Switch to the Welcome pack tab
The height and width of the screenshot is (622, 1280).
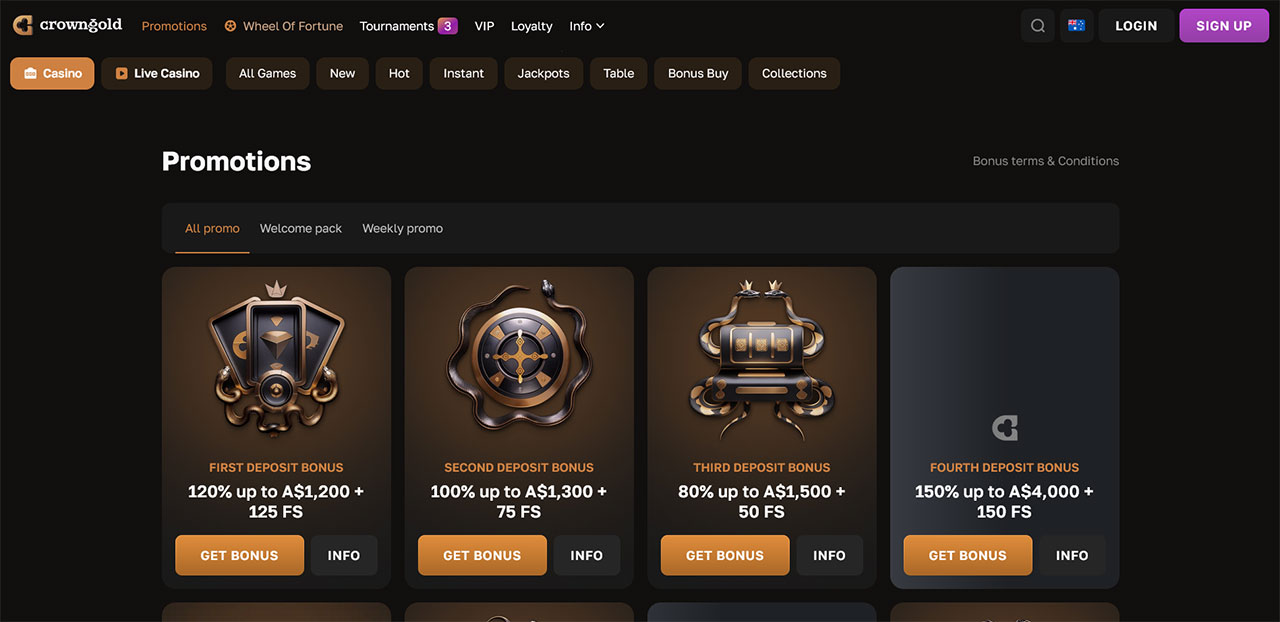(x=300, y=228)
